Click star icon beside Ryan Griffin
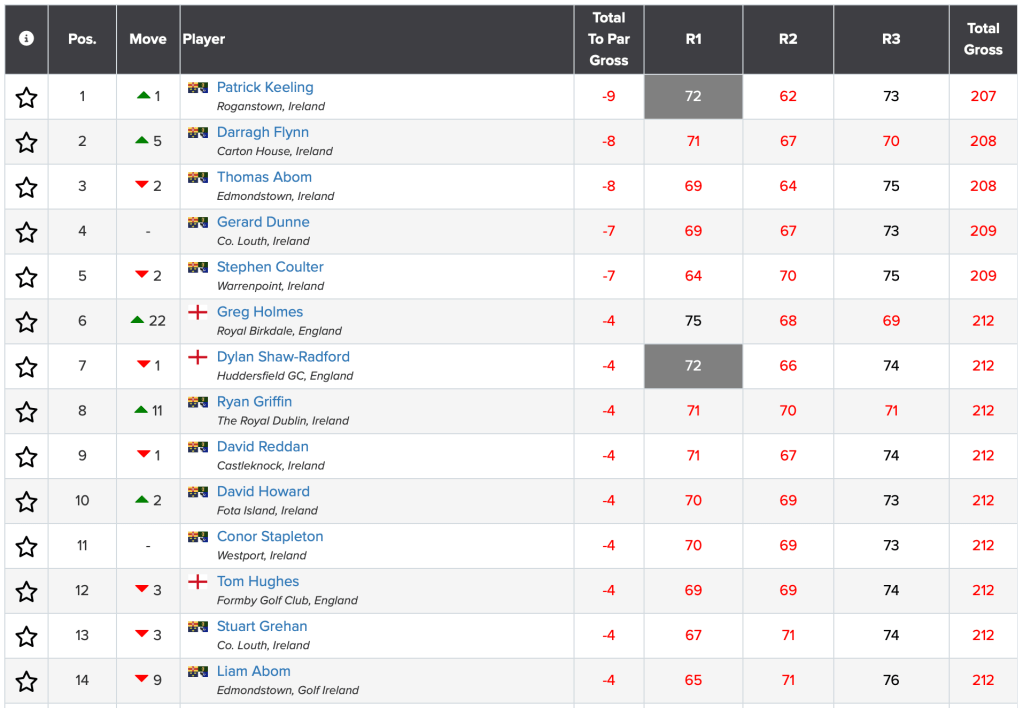Viewport: 1023px width, 708px height. (26, 412)
